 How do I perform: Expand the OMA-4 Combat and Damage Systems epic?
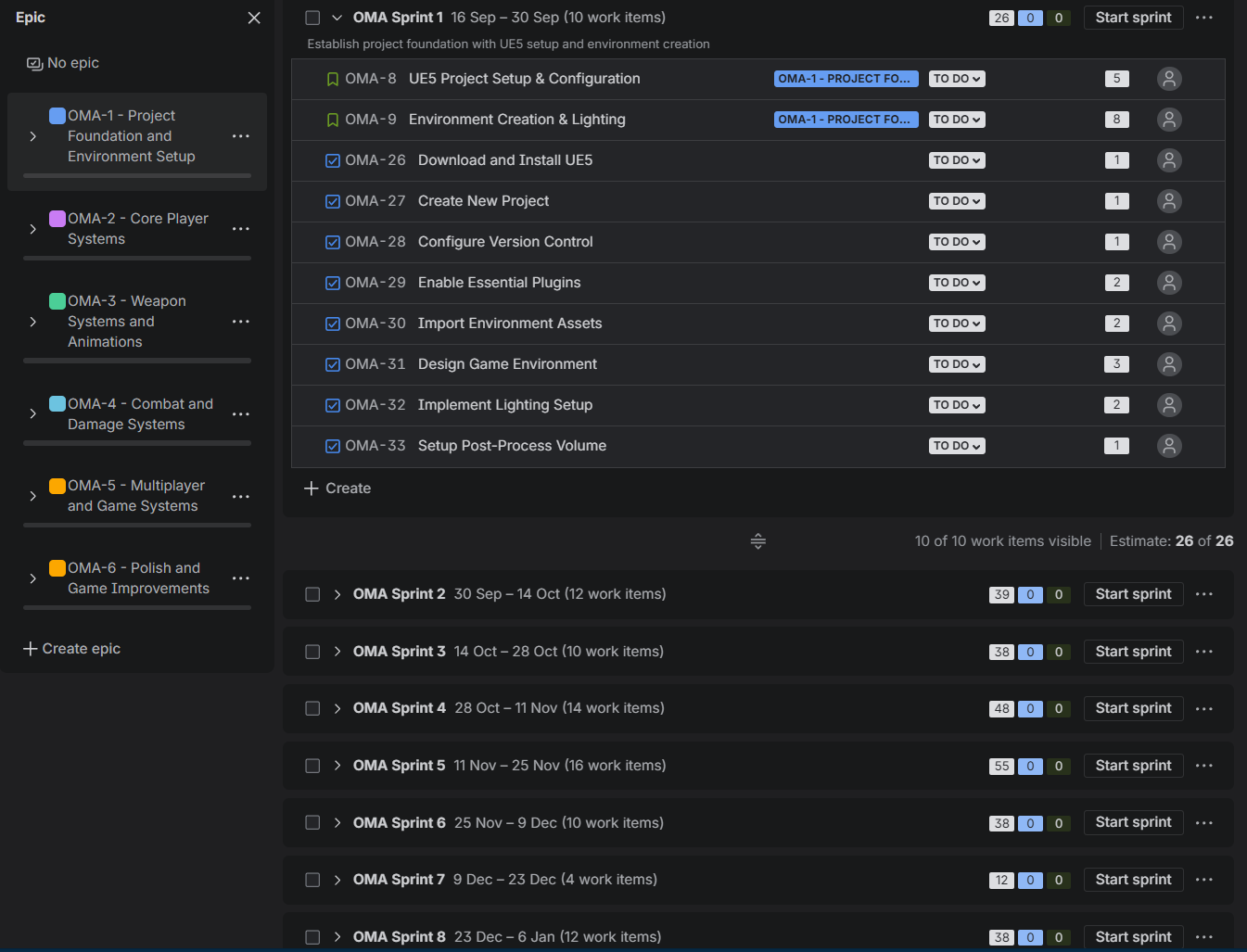[33, 414]
